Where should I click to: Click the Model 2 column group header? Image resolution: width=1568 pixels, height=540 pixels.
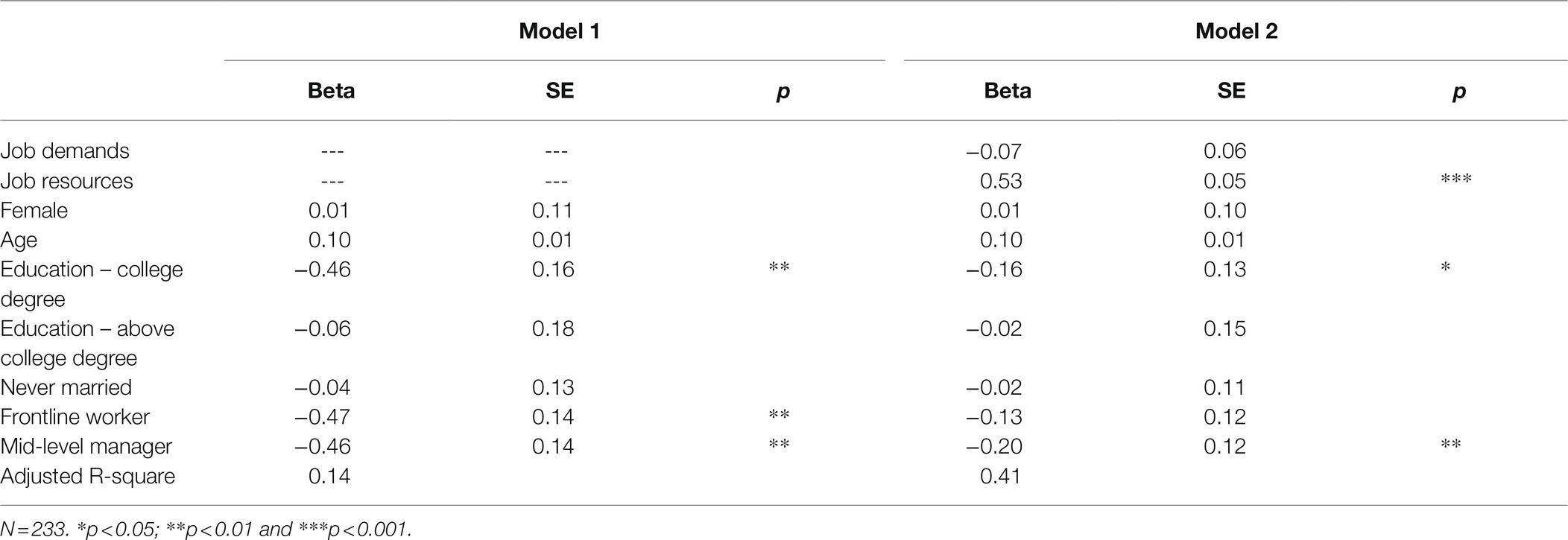(x=1236, y=31)
